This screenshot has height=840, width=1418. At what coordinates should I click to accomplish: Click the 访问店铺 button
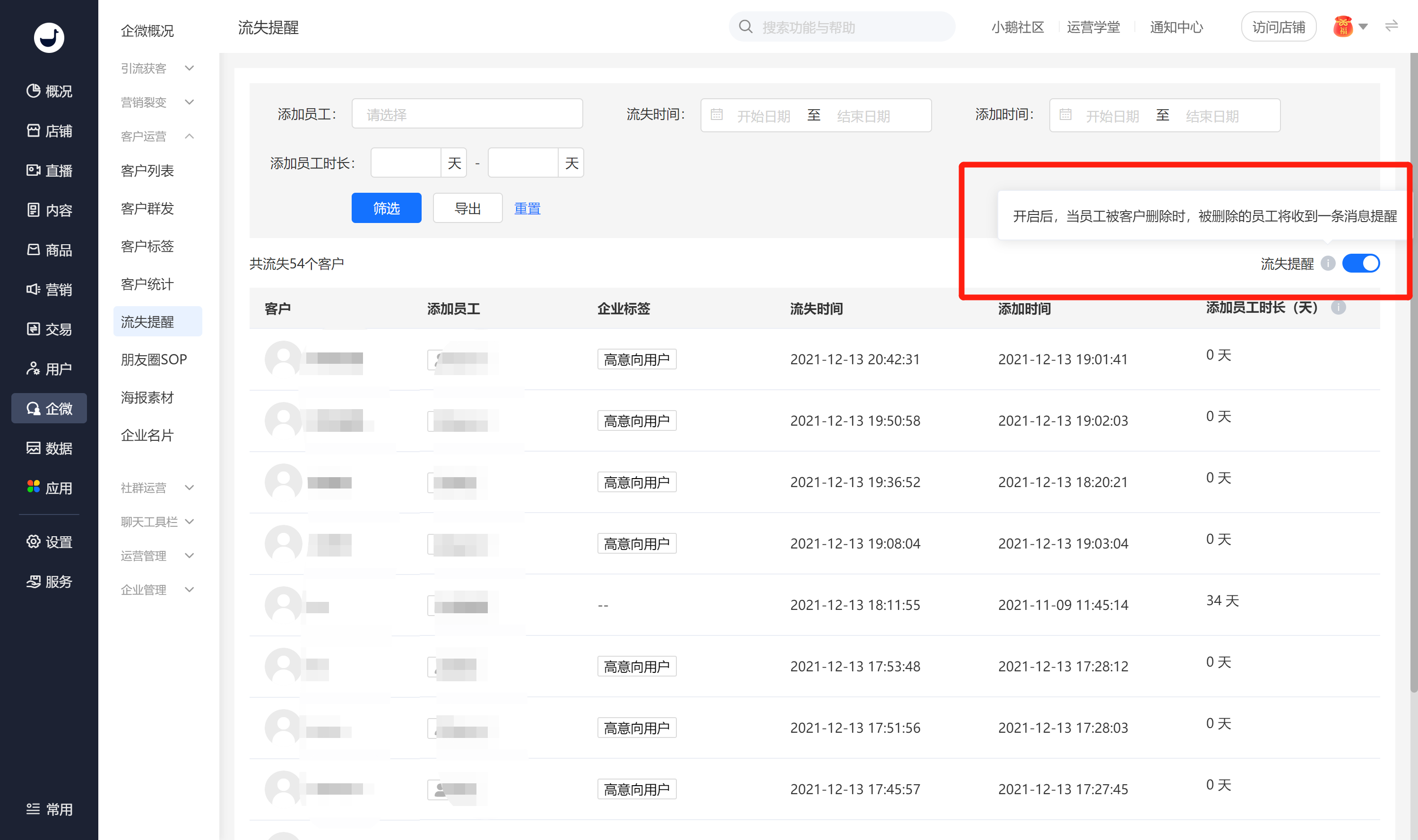[x=1278, y=26]
